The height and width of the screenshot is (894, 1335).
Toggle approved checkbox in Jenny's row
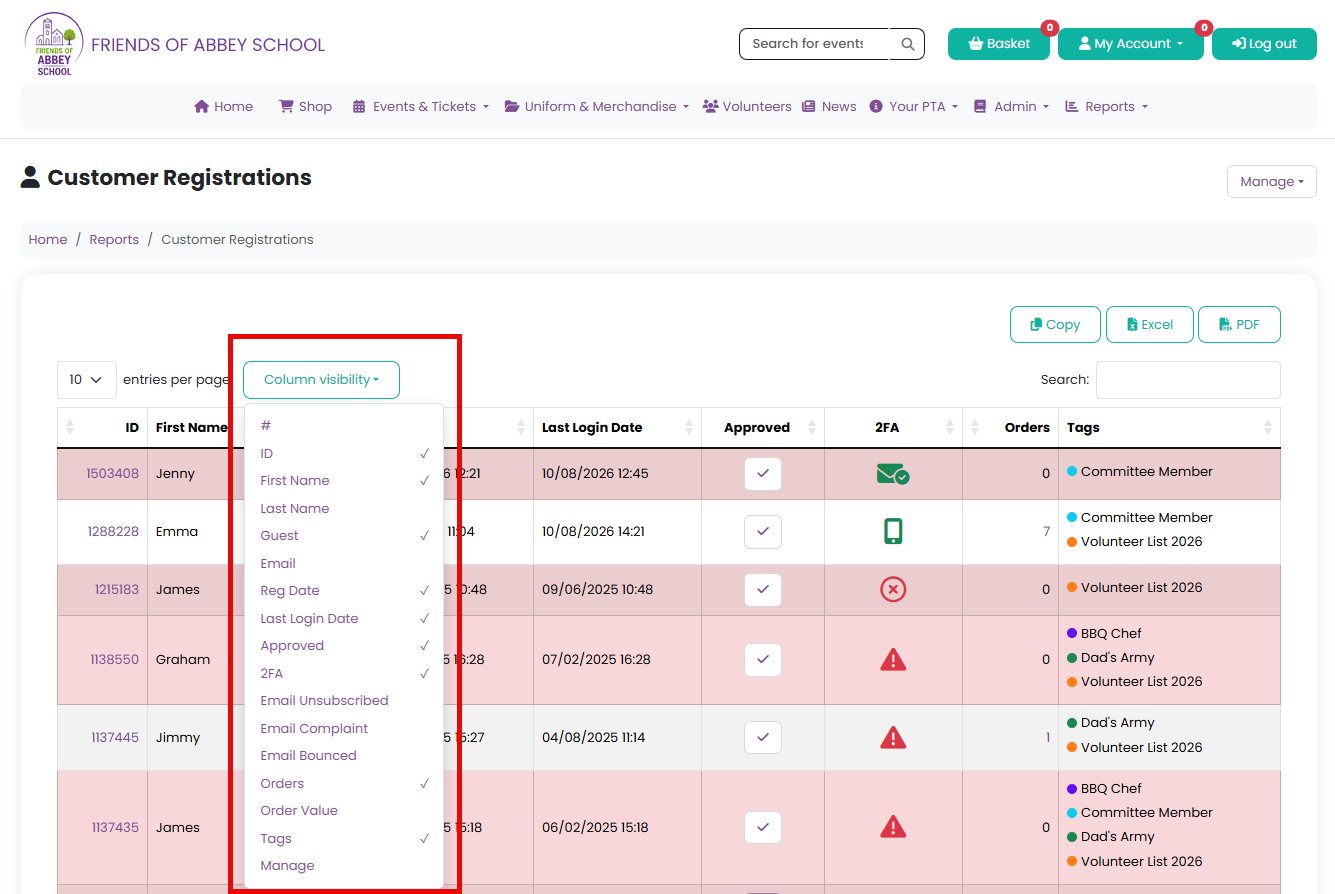point(763,474)
